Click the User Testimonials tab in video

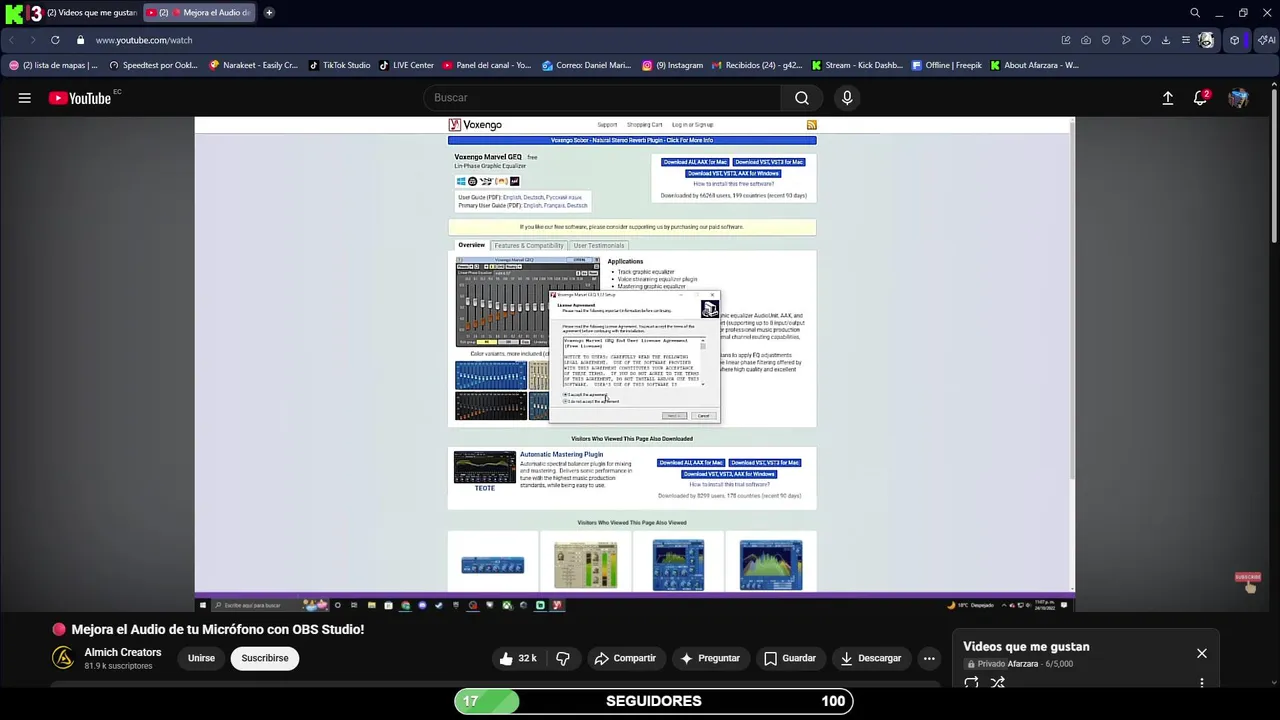pos(598,245)
